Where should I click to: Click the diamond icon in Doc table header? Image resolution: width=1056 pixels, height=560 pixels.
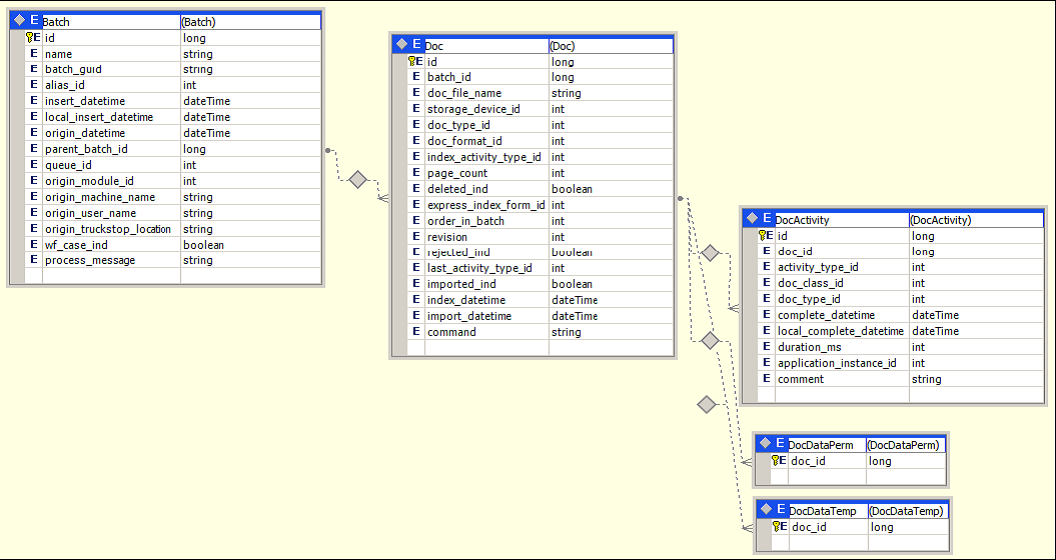pyautogui.click(x=401, y=45)
